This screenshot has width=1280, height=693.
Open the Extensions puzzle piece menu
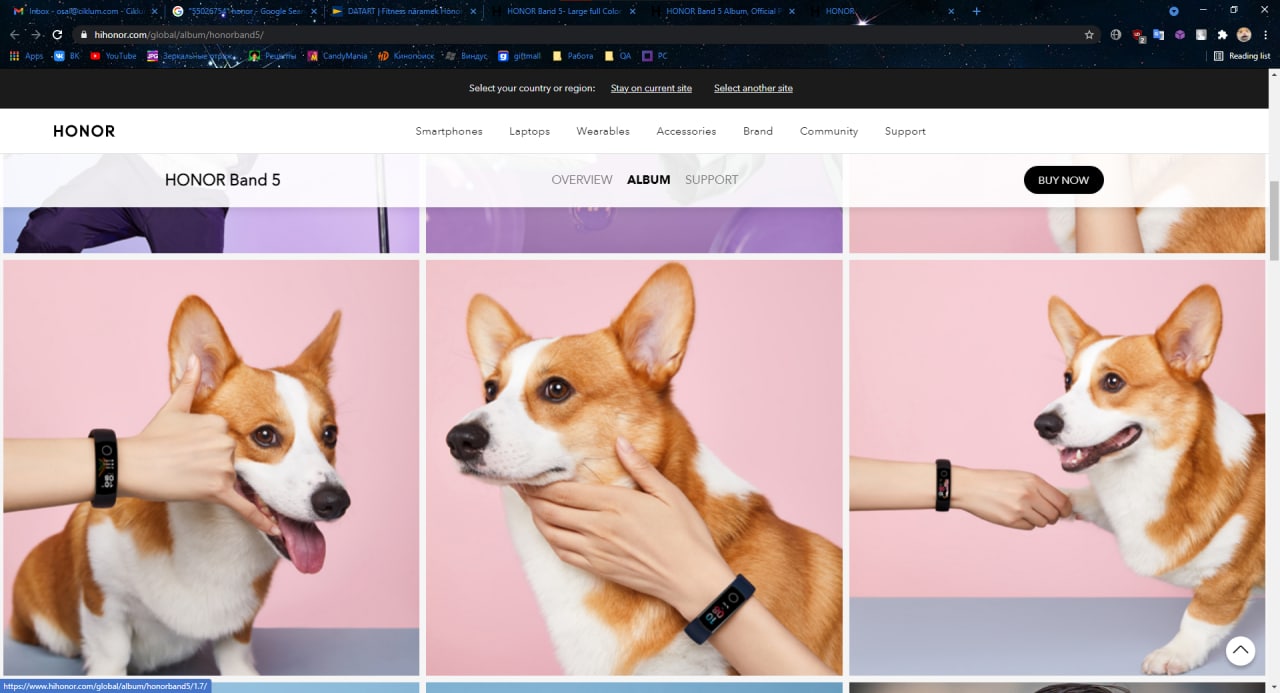click(1222, 34)
